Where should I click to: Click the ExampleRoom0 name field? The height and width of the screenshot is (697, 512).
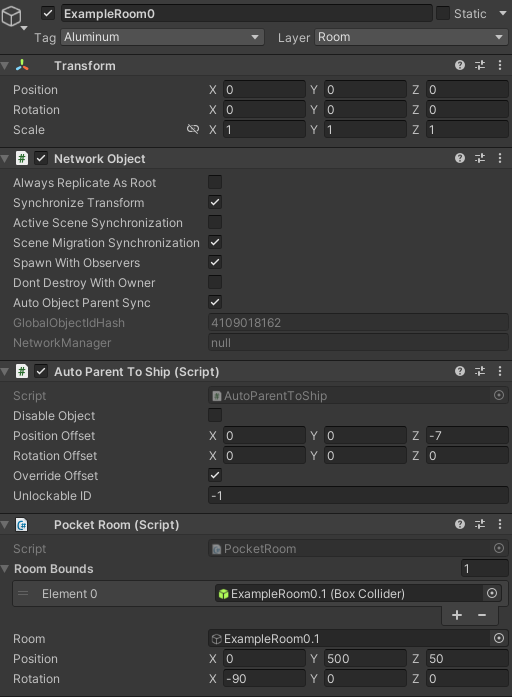246,13
